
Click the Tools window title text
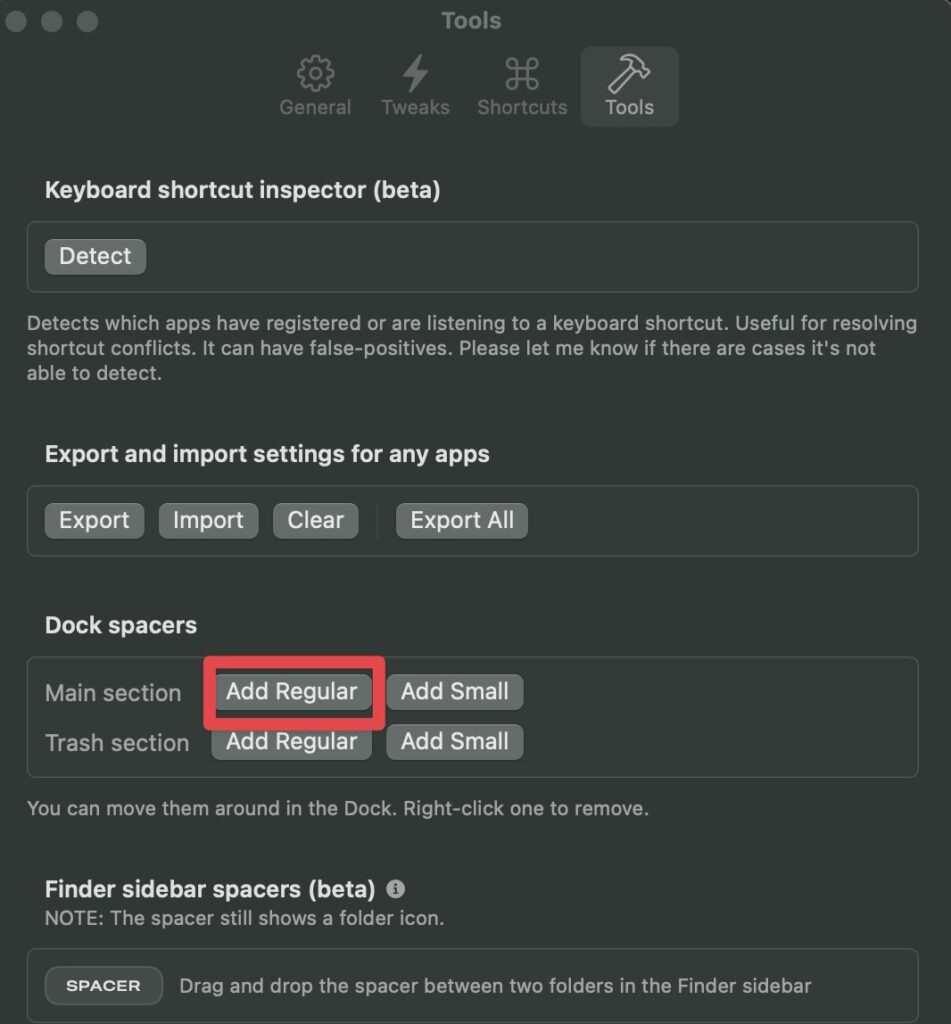(x=471, y=20)
